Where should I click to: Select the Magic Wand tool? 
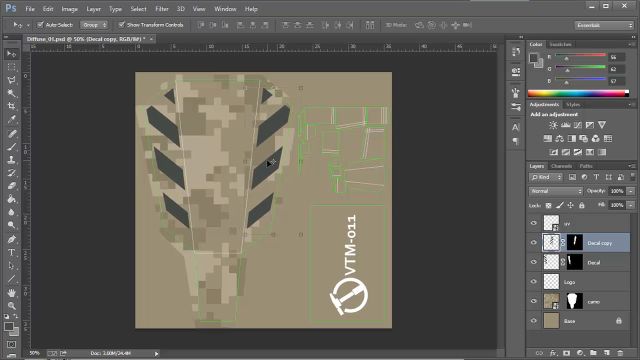(11, 93)
